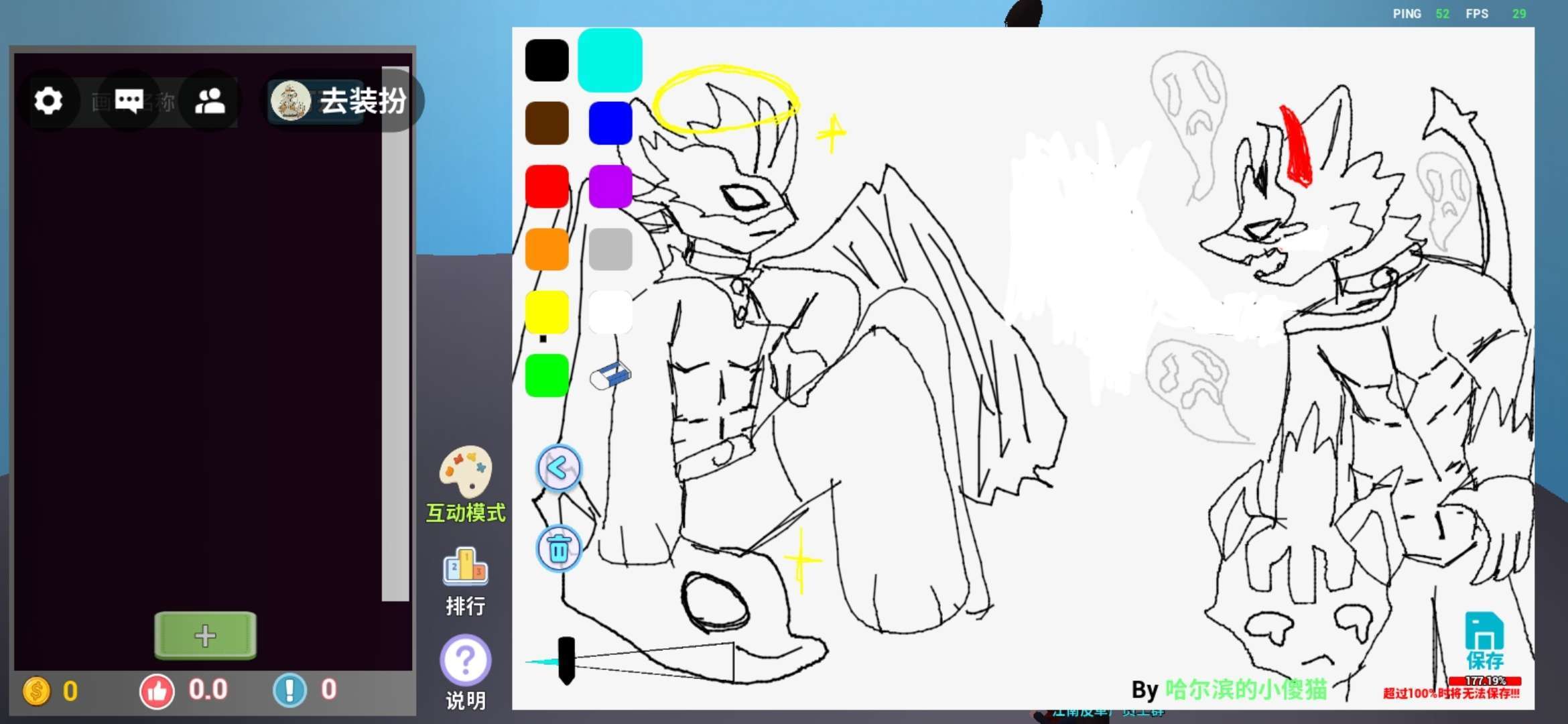
Task: Open the settings gear icon
Action: click(48, 101)
